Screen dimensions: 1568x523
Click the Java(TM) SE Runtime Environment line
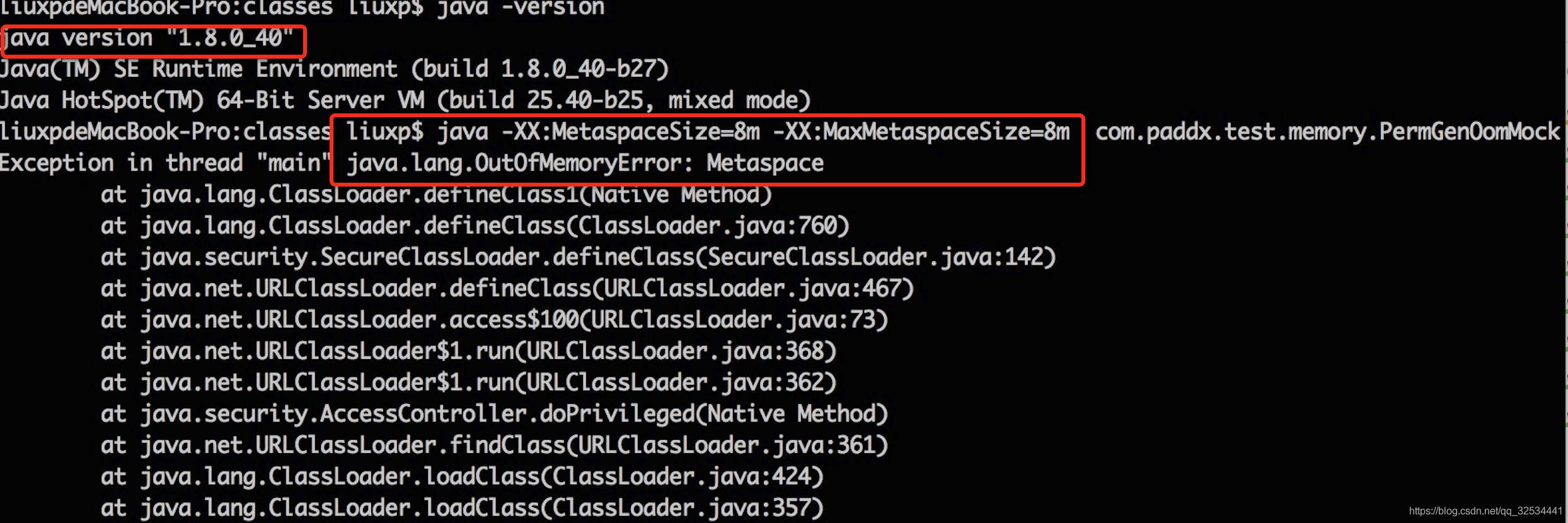point(334,69)
